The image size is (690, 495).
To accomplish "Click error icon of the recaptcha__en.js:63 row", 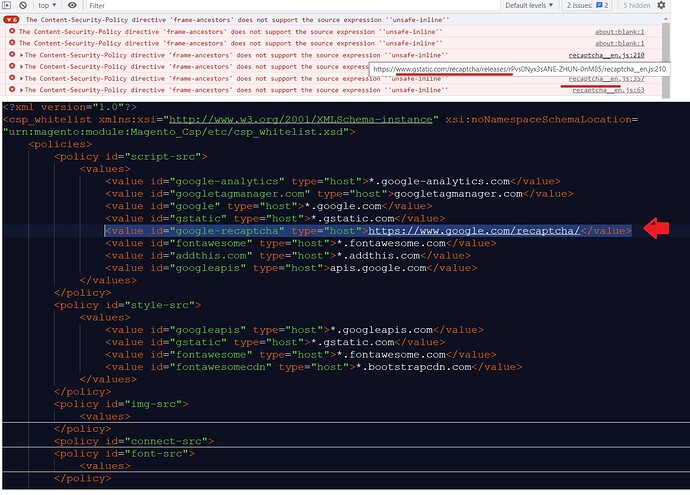I will tap(12, 89).
